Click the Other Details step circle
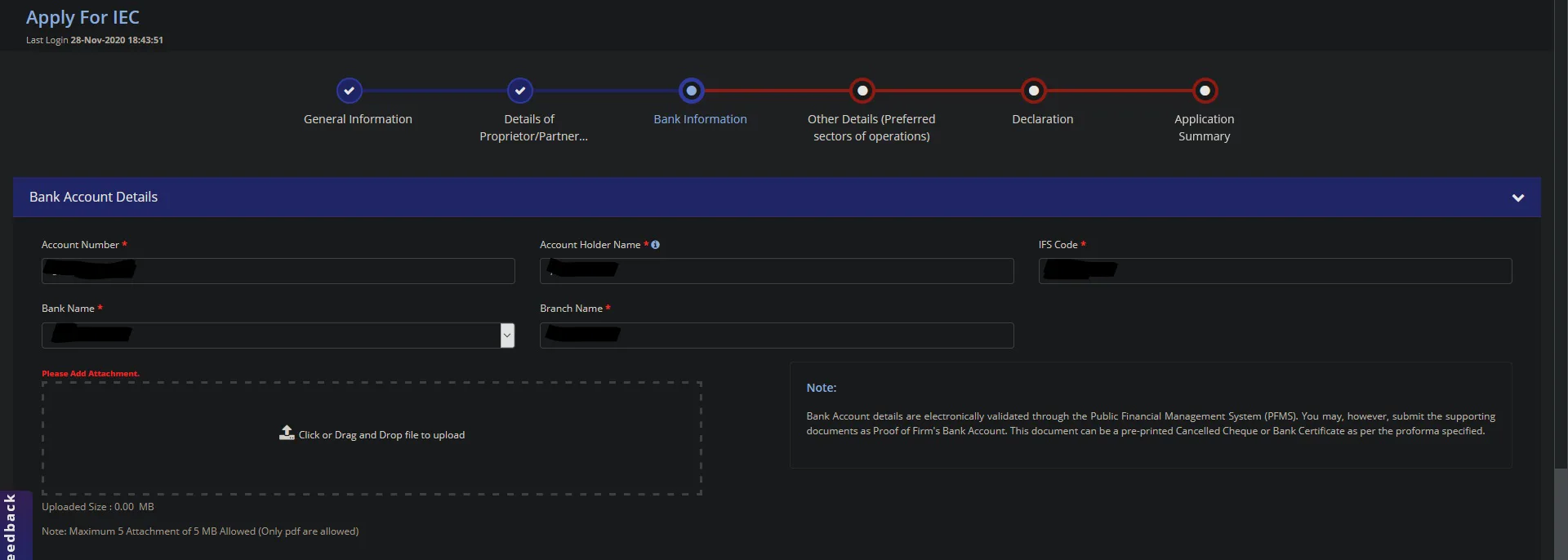The width and height of the screenshot is (1568, 560). [862, 91]
